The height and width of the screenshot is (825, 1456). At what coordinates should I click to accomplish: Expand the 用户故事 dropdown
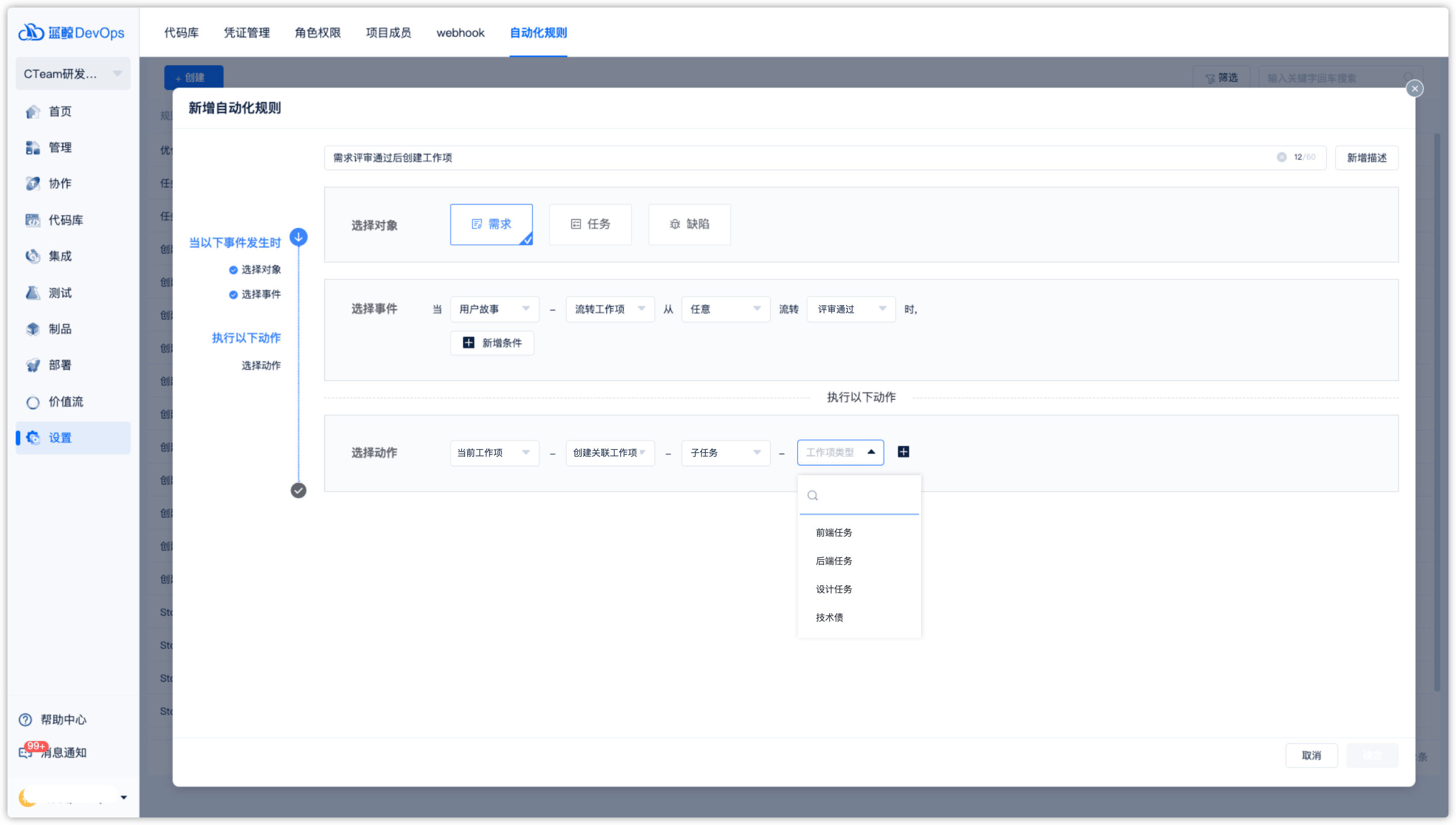click(x=494, y=309)
